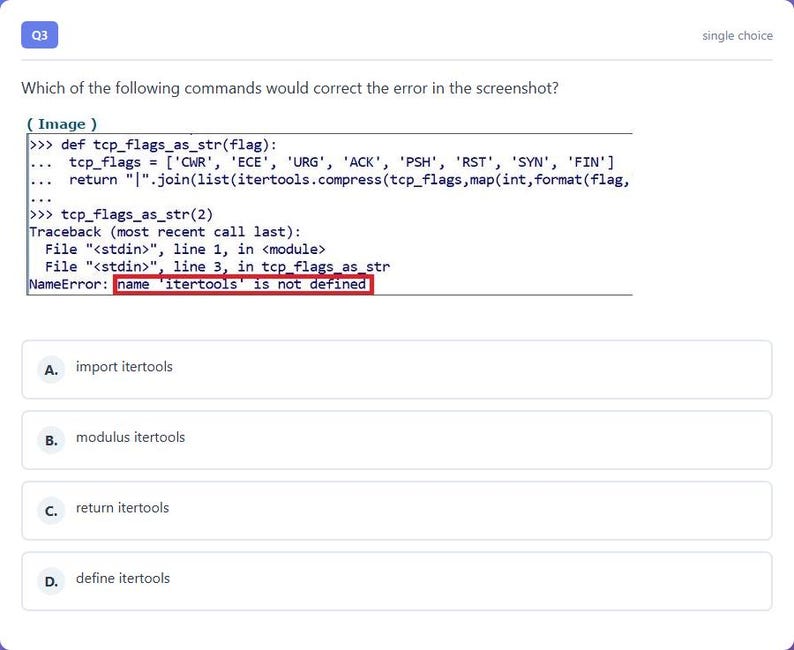This screenshot has height=650, width=794.
Task: Select answer A import itertools
Action: 396,370
